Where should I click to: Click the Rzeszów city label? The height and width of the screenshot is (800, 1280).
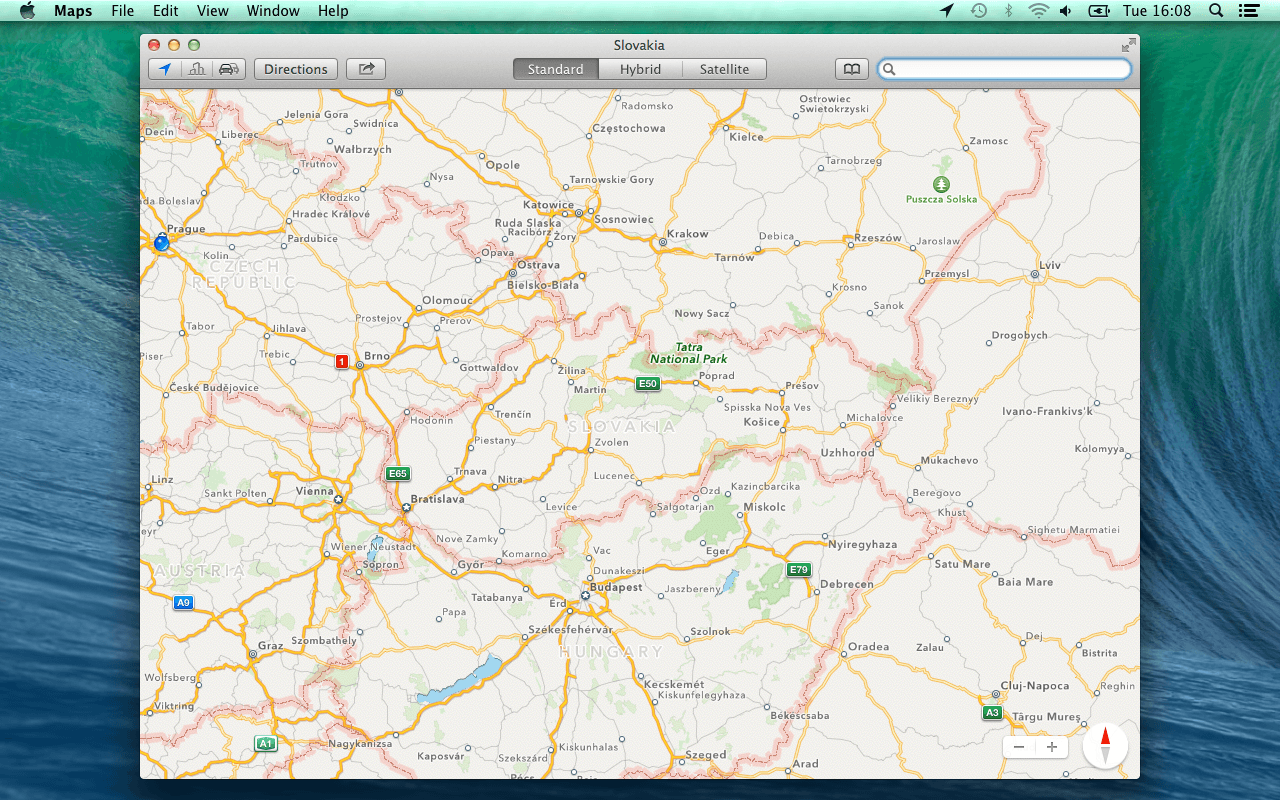point(878,238)
